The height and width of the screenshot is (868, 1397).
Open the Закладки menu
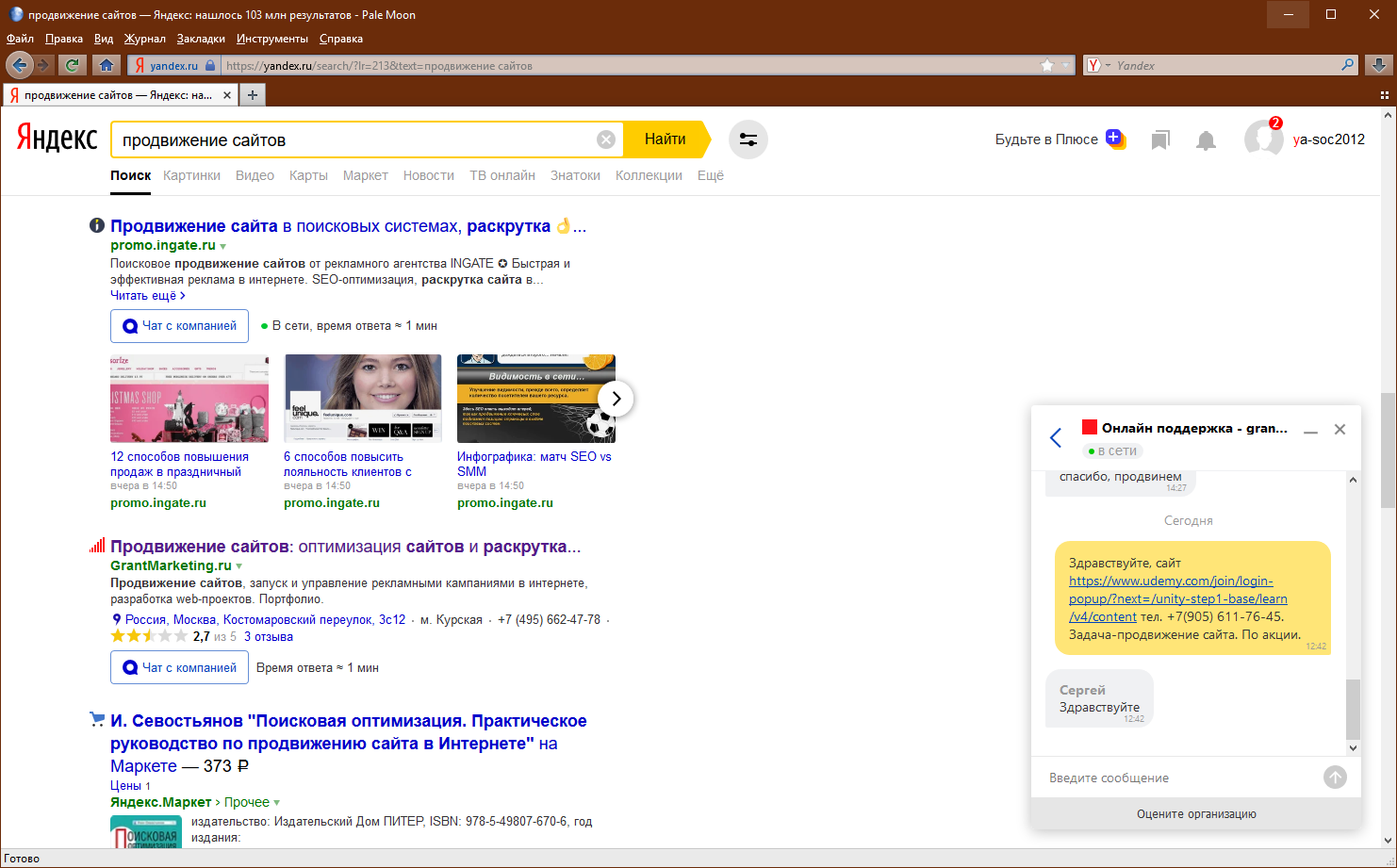coord(201,39)
